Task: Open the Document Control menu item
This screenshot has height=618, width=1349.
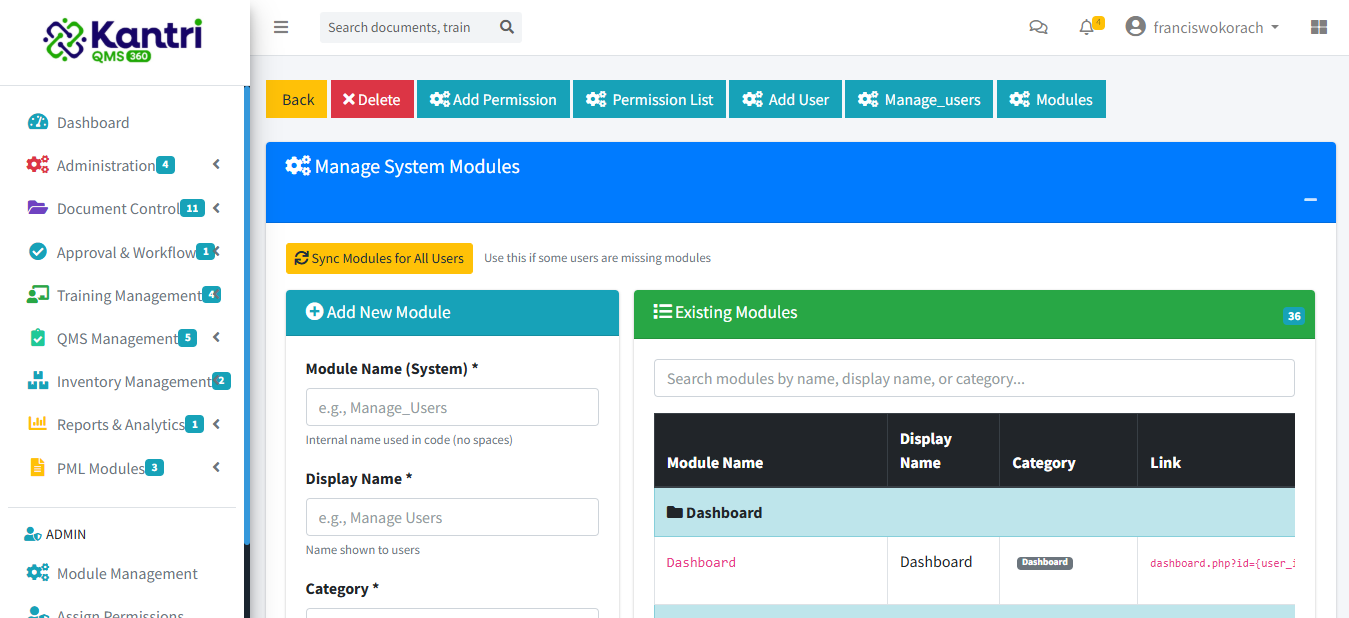Action: pyautogui.click(x=115, y=208)
